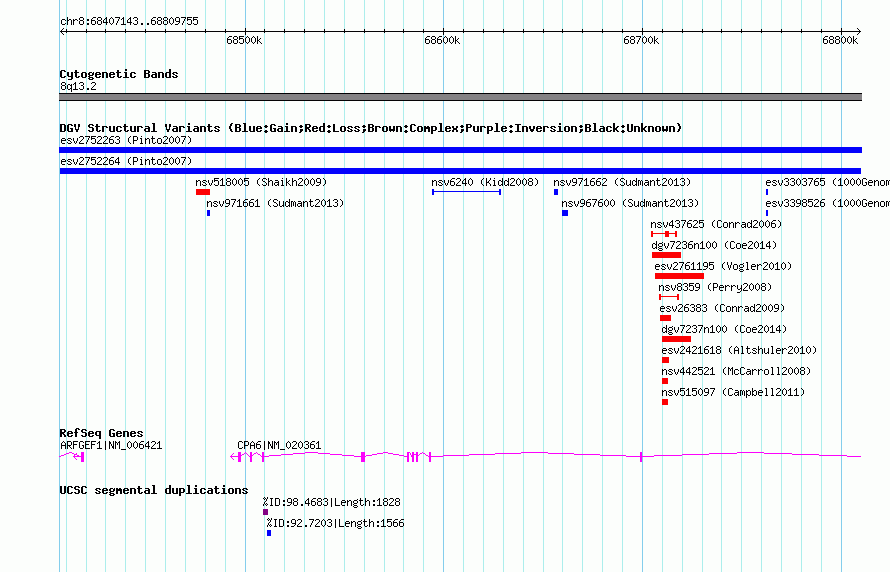Screen dimensions: 890x572
Task: Select the esv2421618 (Altshuler2010) red marker
Action: coord(665,360)
